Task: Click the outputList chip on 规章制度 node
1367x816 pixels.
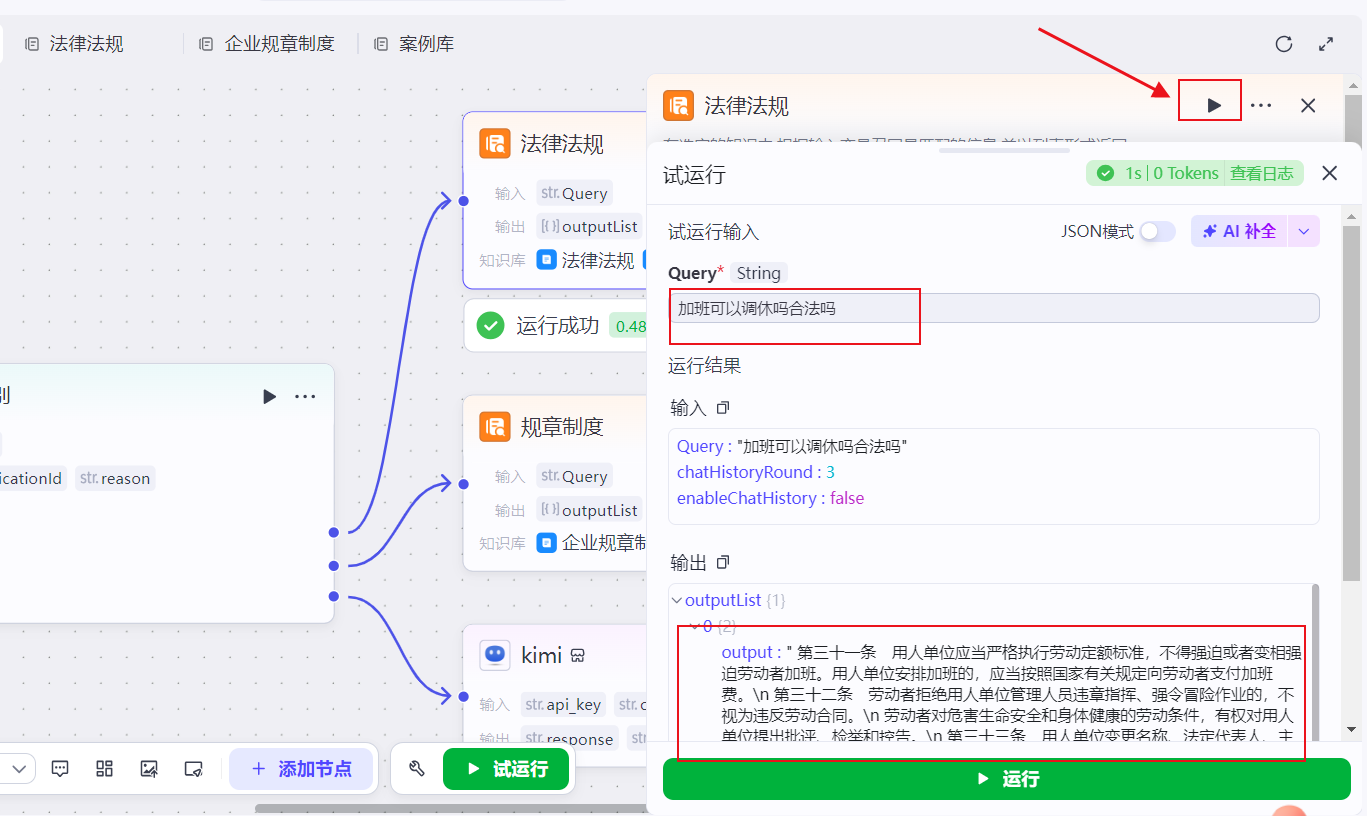Action: pyautogui.click(x=590, y=510)
